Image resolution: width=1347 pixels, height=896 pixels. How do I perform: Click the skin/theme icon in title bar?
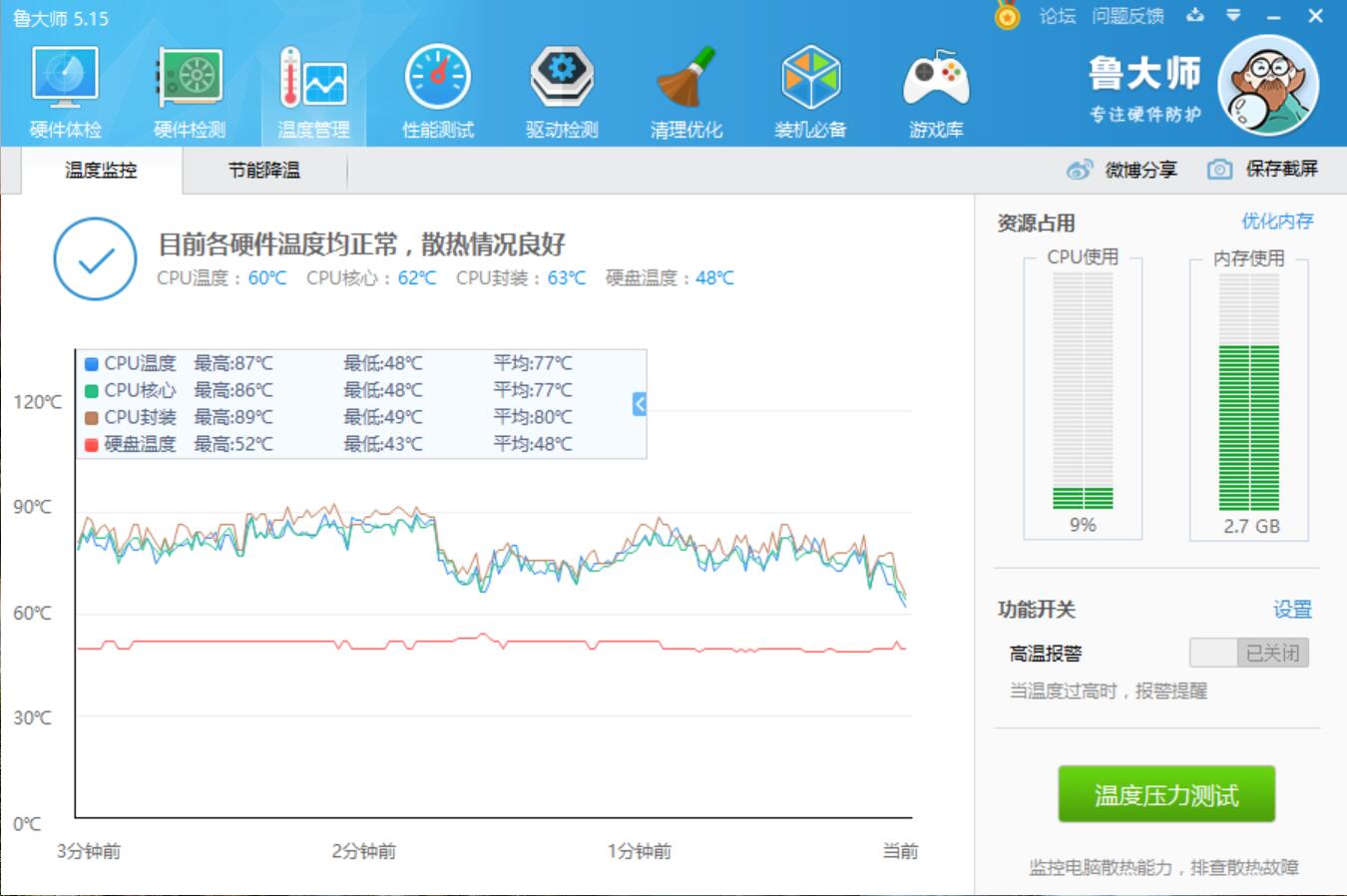point(1195,16)
